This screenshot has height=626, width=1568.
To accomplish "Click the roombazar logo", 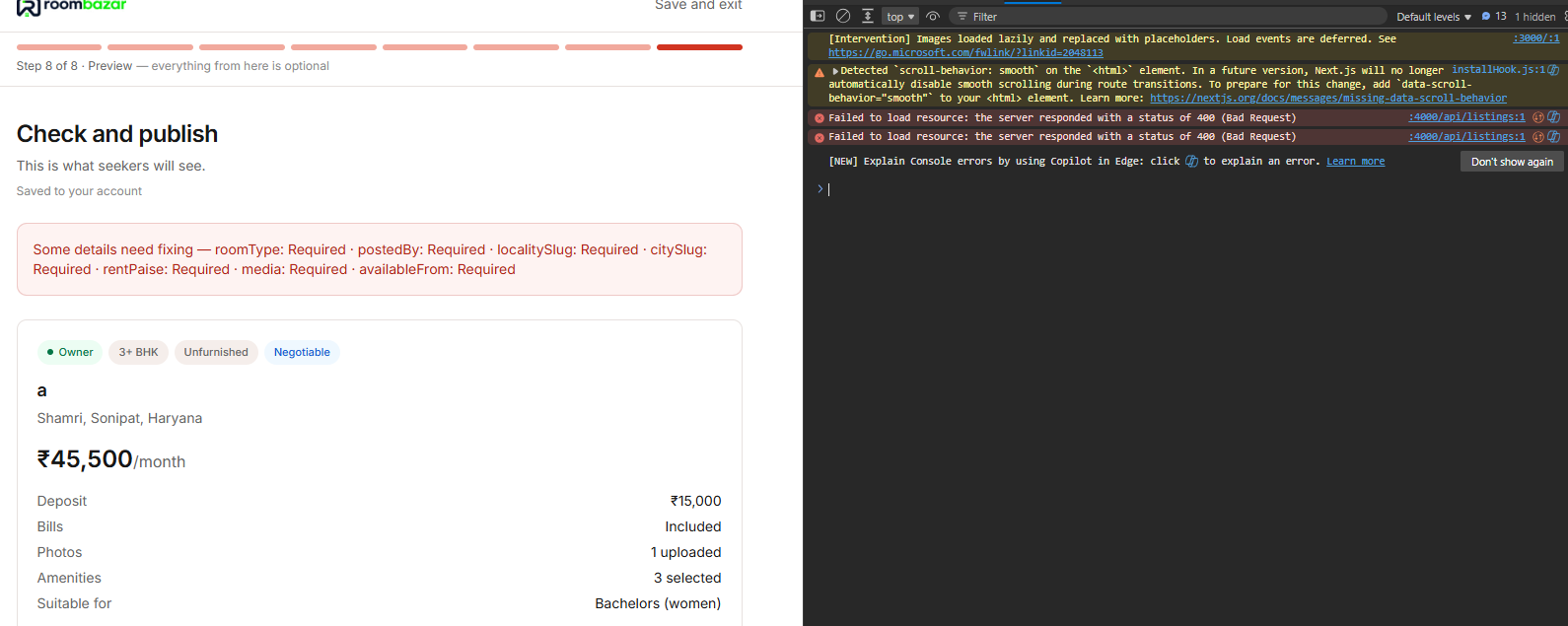I will click(x=71, y=6).
